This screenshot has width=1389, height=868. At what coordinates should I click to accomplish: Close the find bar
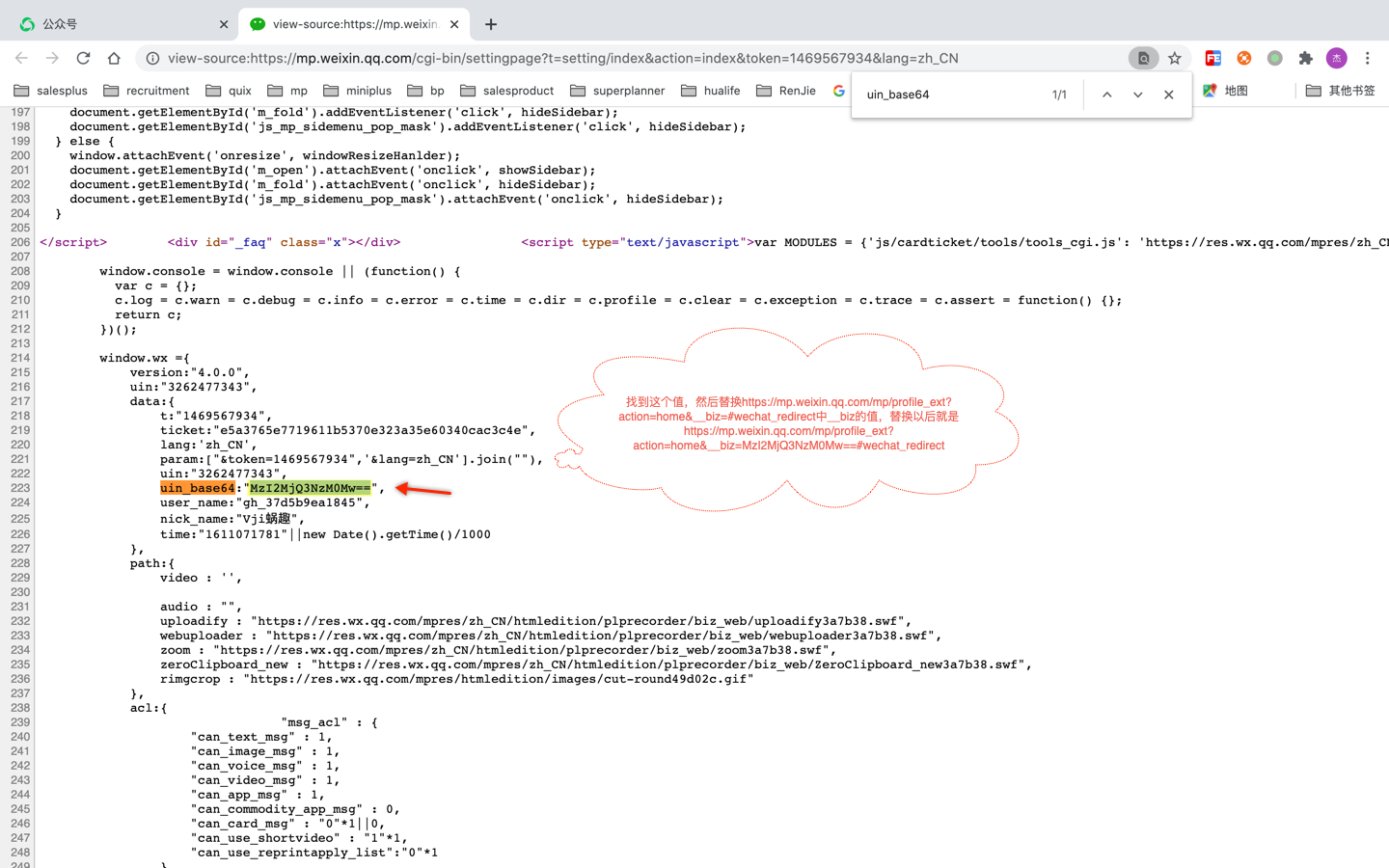1168,95
